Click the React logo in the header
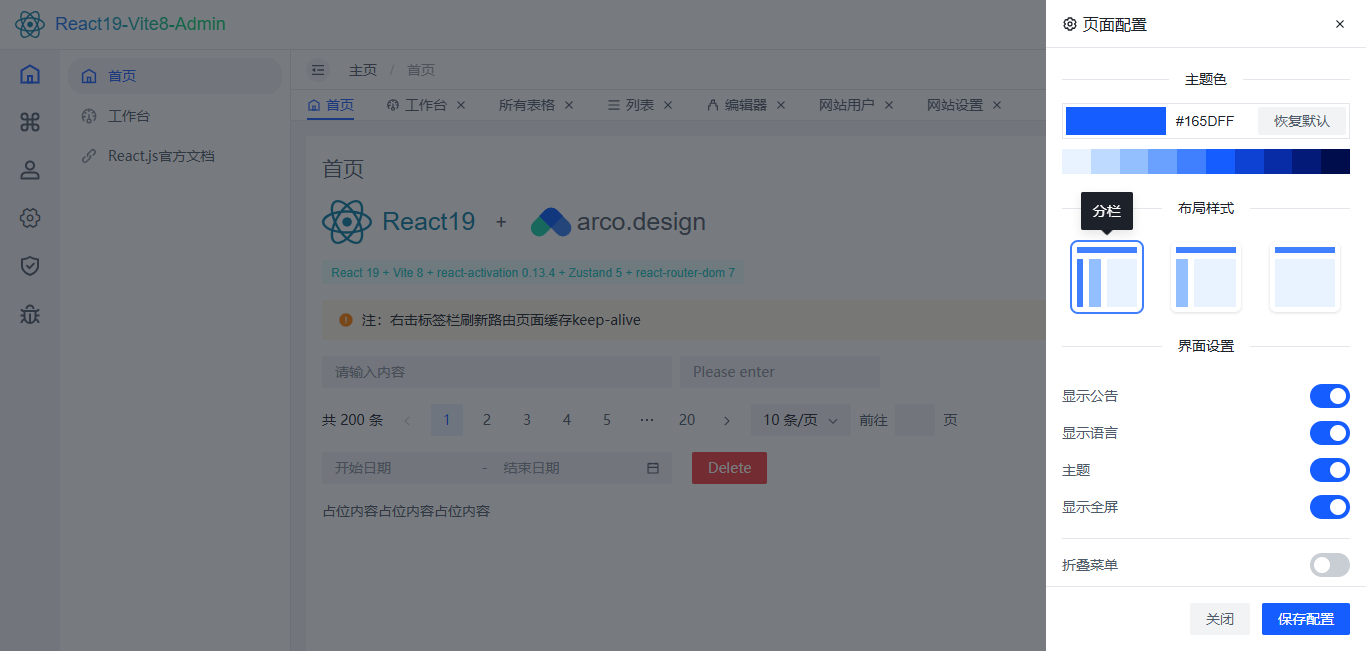 [30, 24]
